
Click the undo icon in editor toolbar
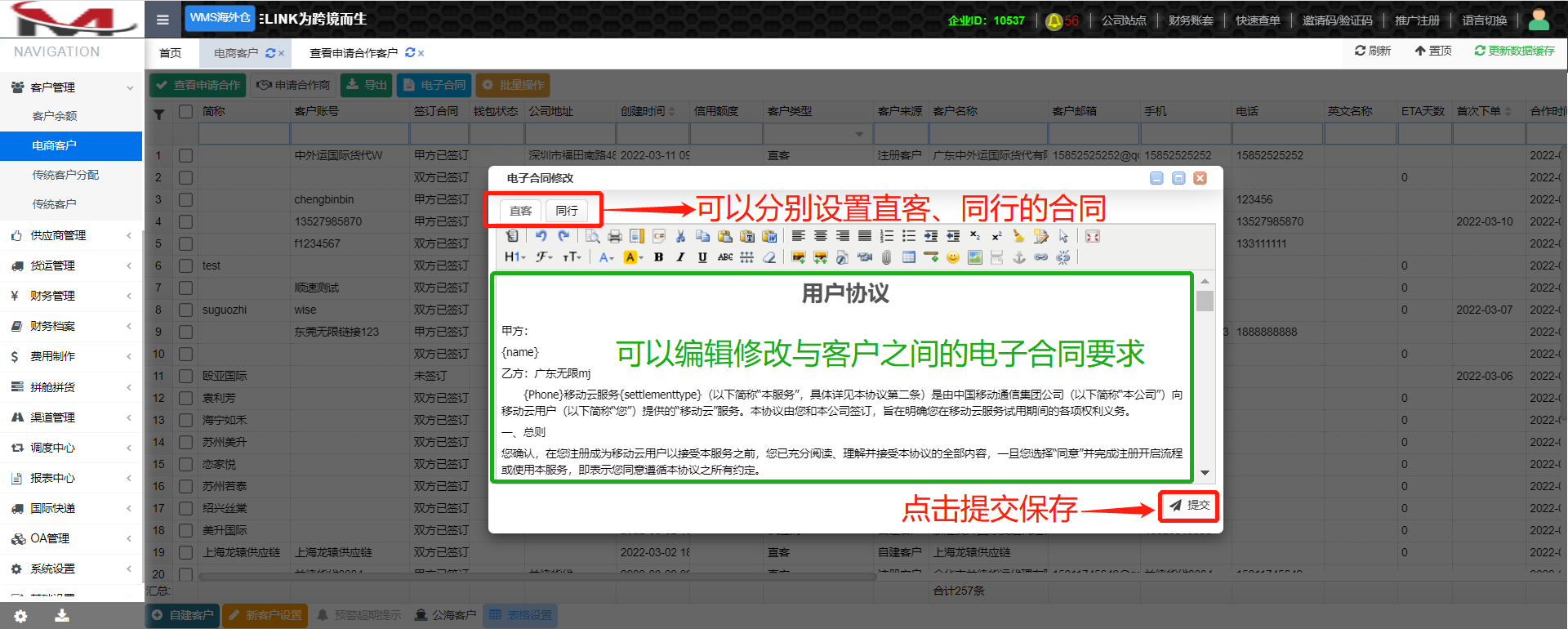click(541, 236)
